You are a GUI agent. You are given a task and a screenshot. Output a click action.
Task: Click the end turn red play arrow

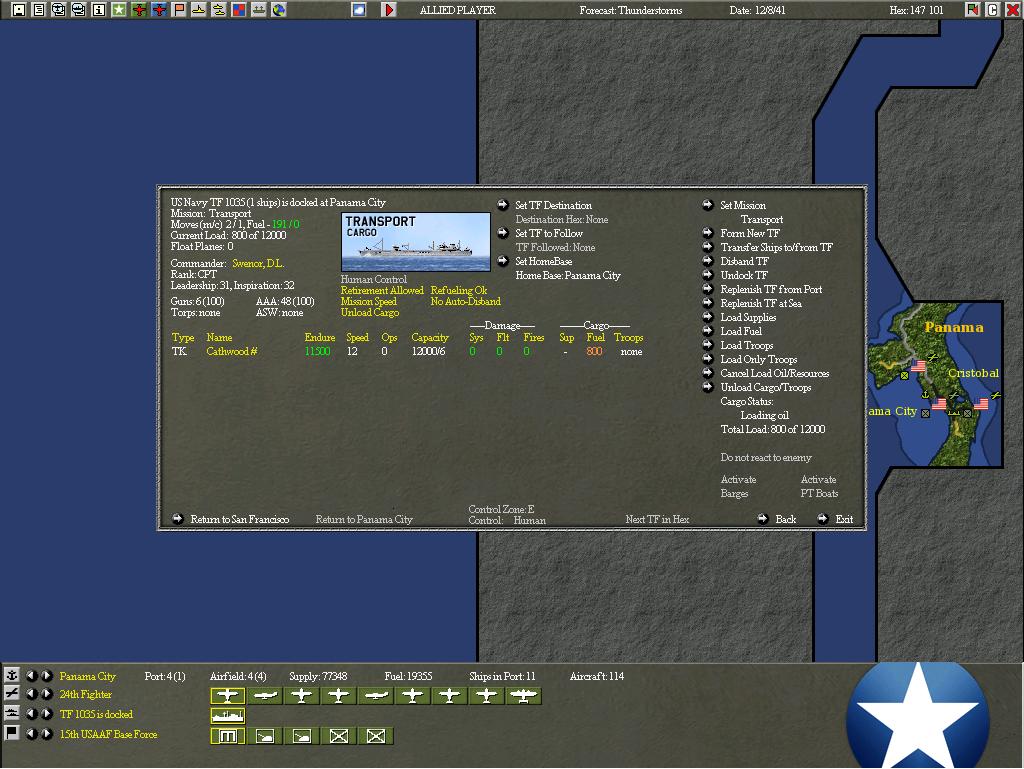click(x=389, y=10)
